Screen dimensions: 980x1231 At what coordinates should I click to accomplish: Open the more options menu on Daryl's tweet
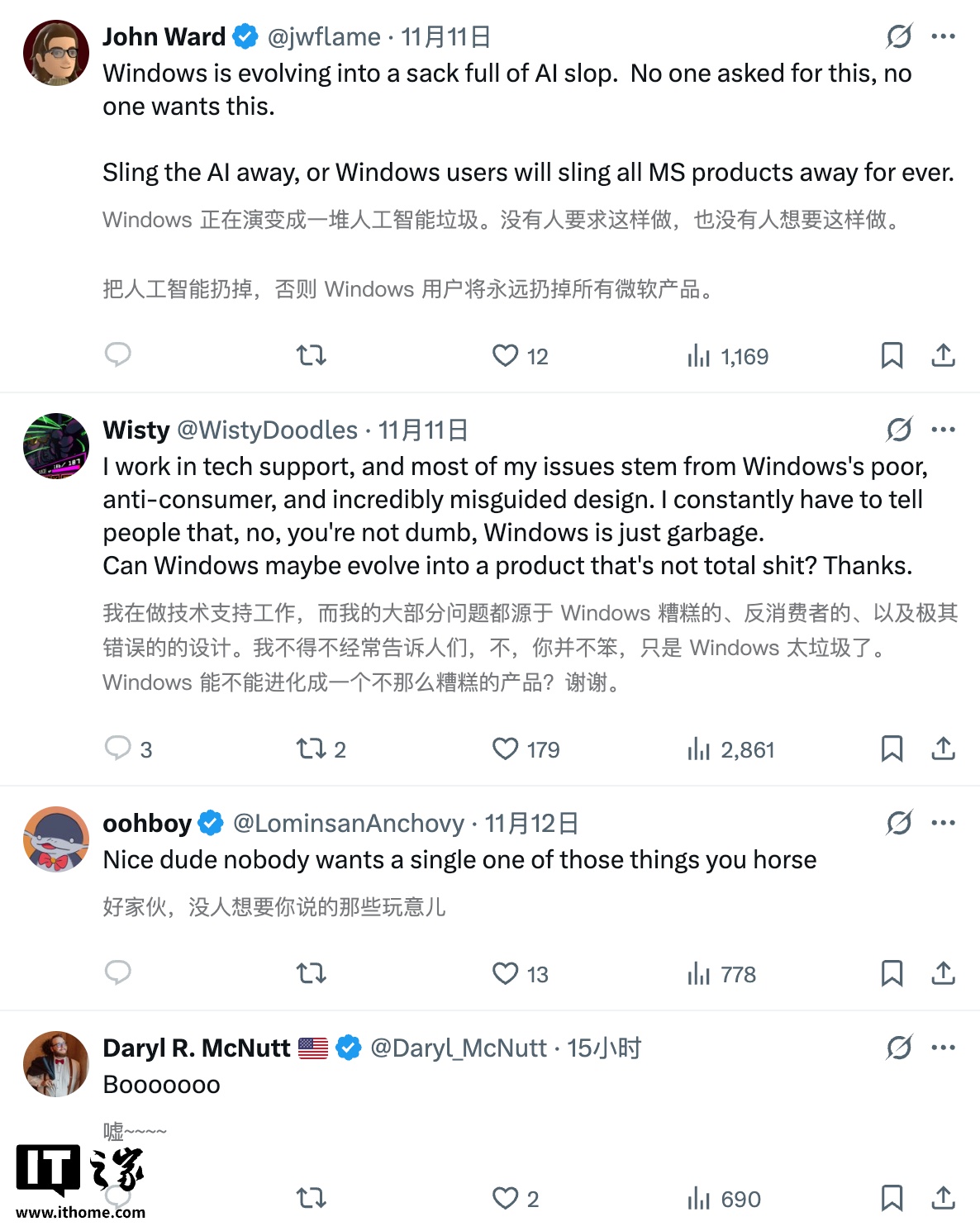pos(943,1047)
